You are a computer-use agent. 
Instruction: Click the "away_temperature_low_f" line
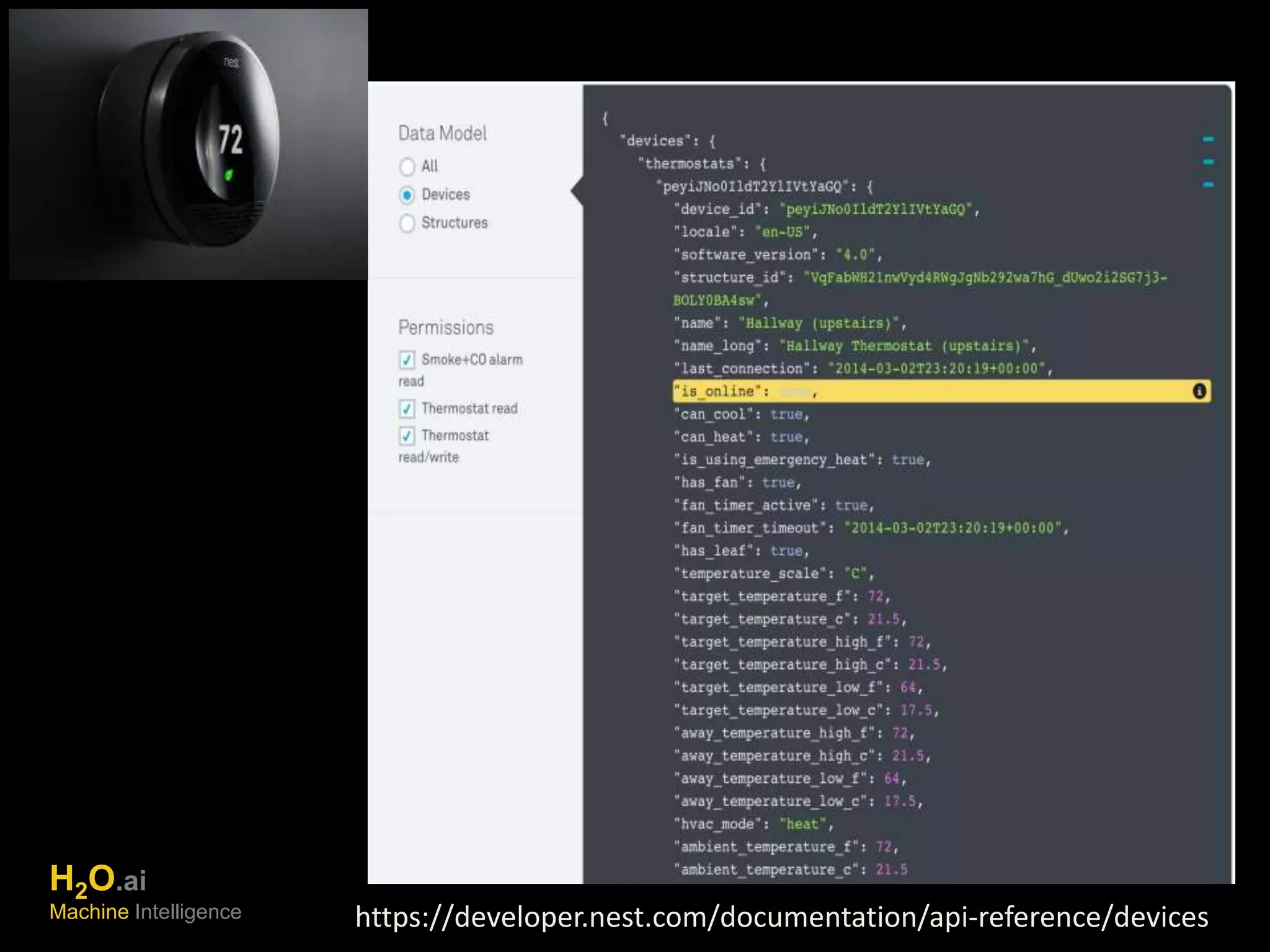(791, 778)
